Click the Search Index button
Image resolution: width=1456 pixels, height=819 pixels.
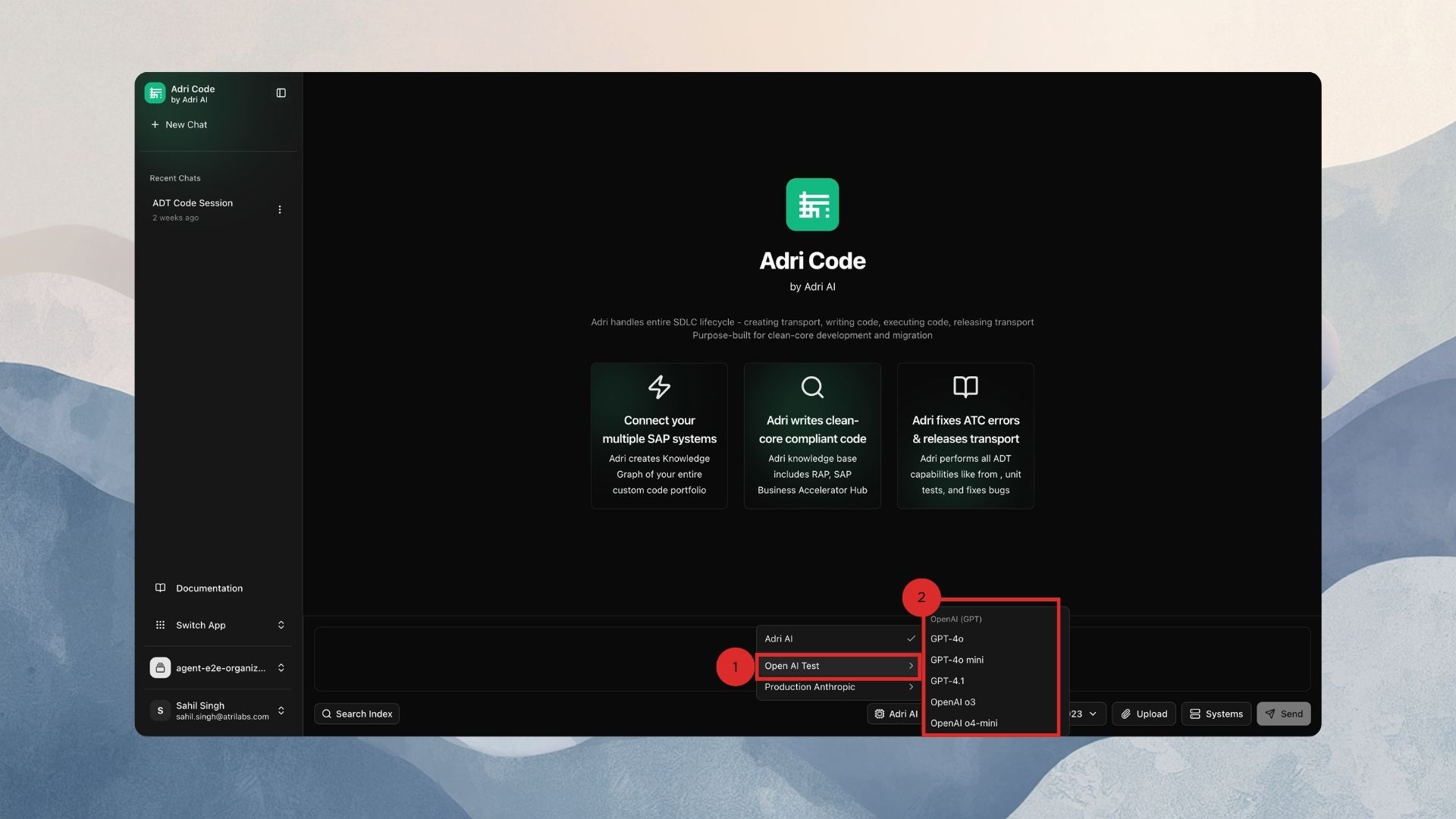(356, 714)
